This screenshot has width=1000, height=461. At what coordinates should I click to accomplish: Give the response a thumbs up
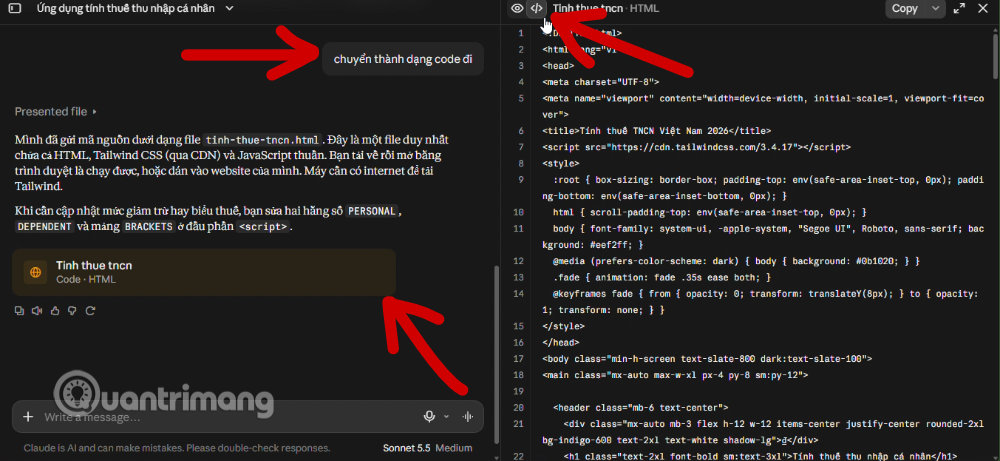[55, 311]
